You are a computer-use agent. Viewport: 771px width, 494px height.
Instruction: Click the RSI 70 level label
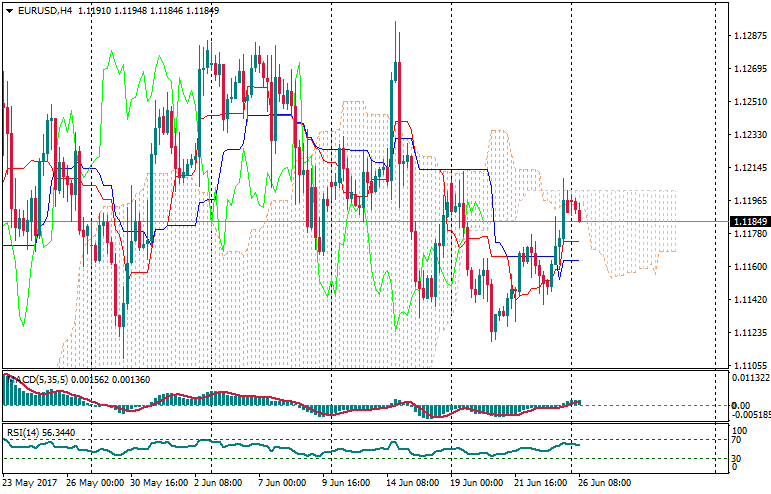point(734,440)
